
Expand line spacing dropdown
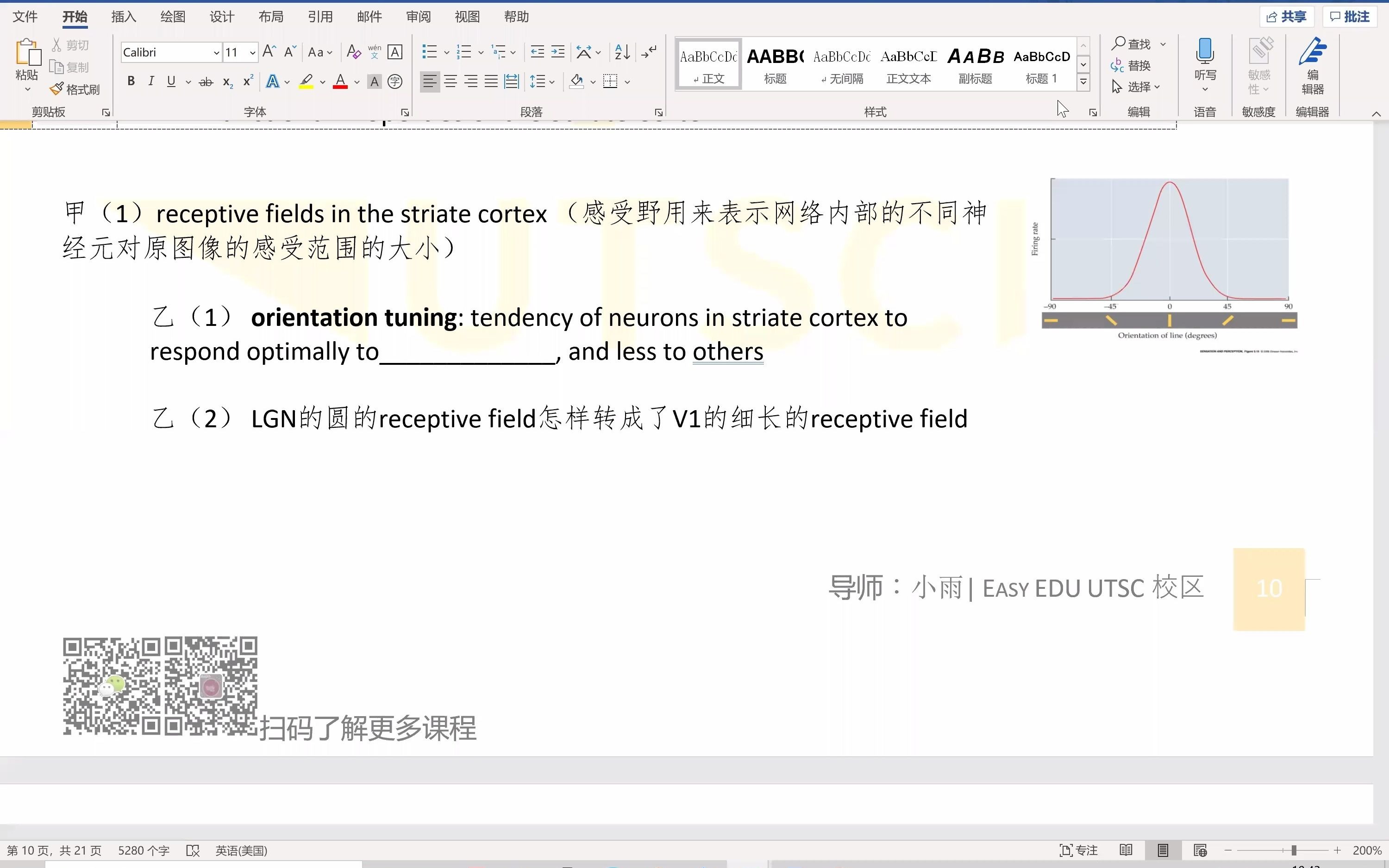pyautogui.click(x=552, y=81)
